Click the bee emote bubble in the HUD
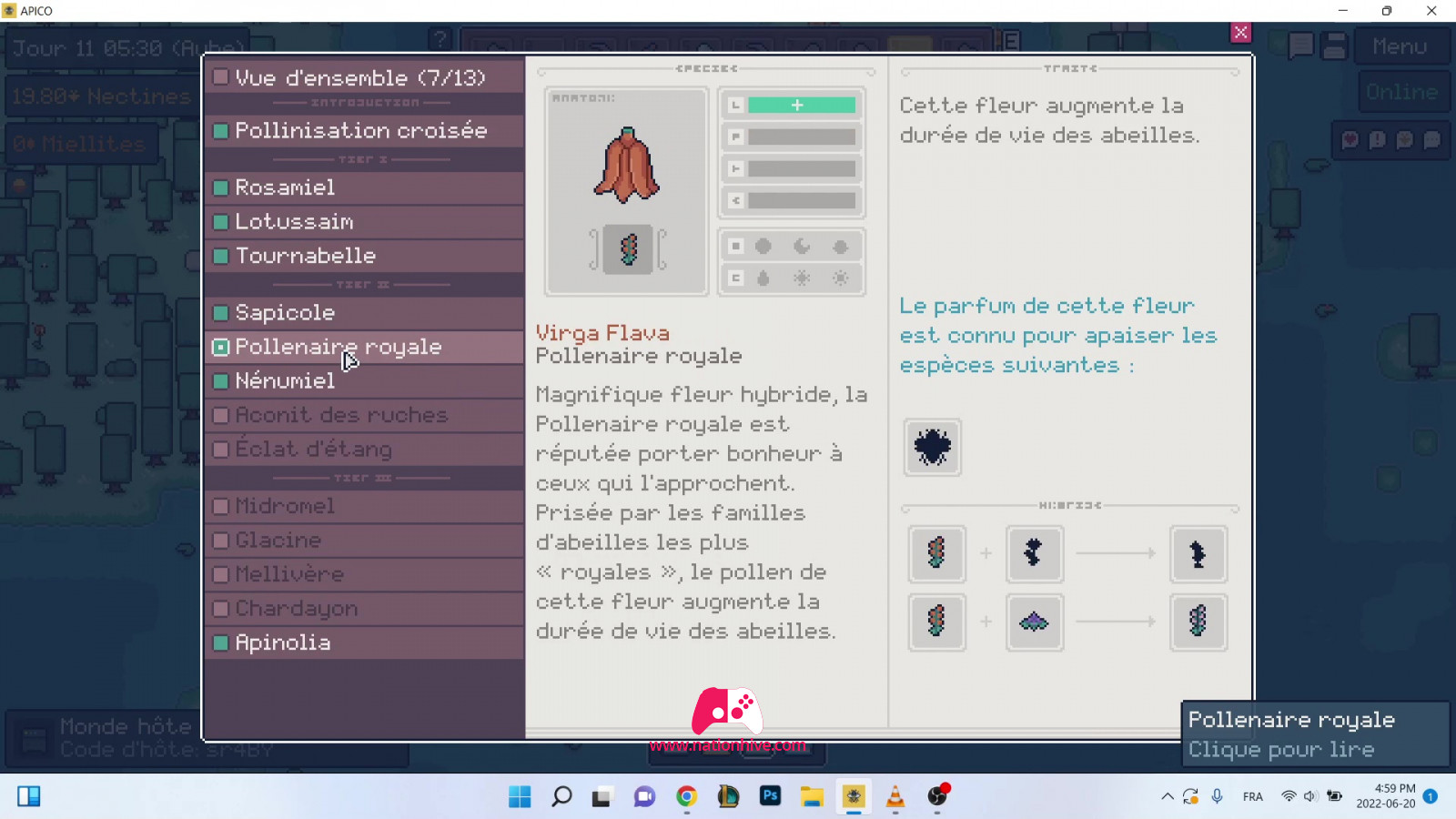Screen dimensions: 1456x819 pos(1405,140)
